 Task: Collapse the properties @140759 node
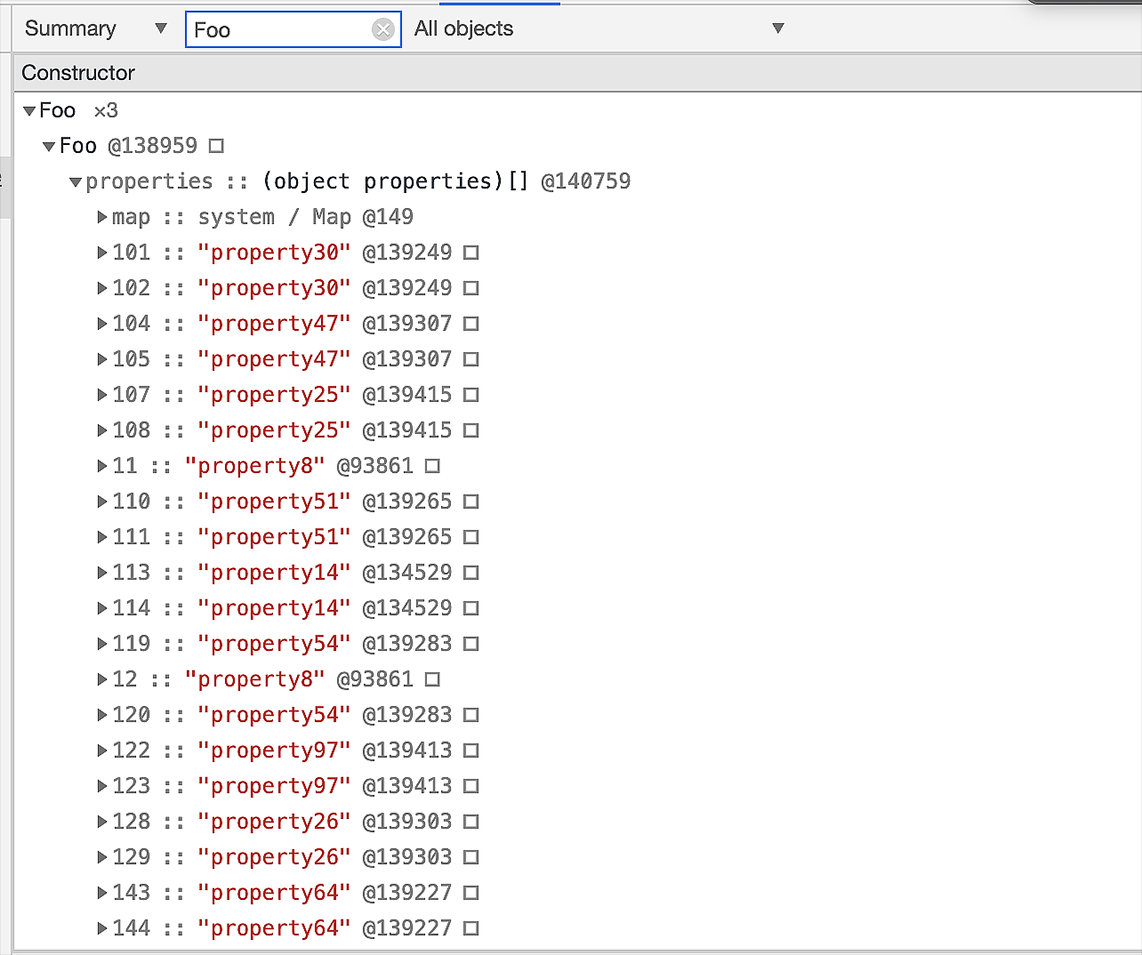[x=75, y=182]
